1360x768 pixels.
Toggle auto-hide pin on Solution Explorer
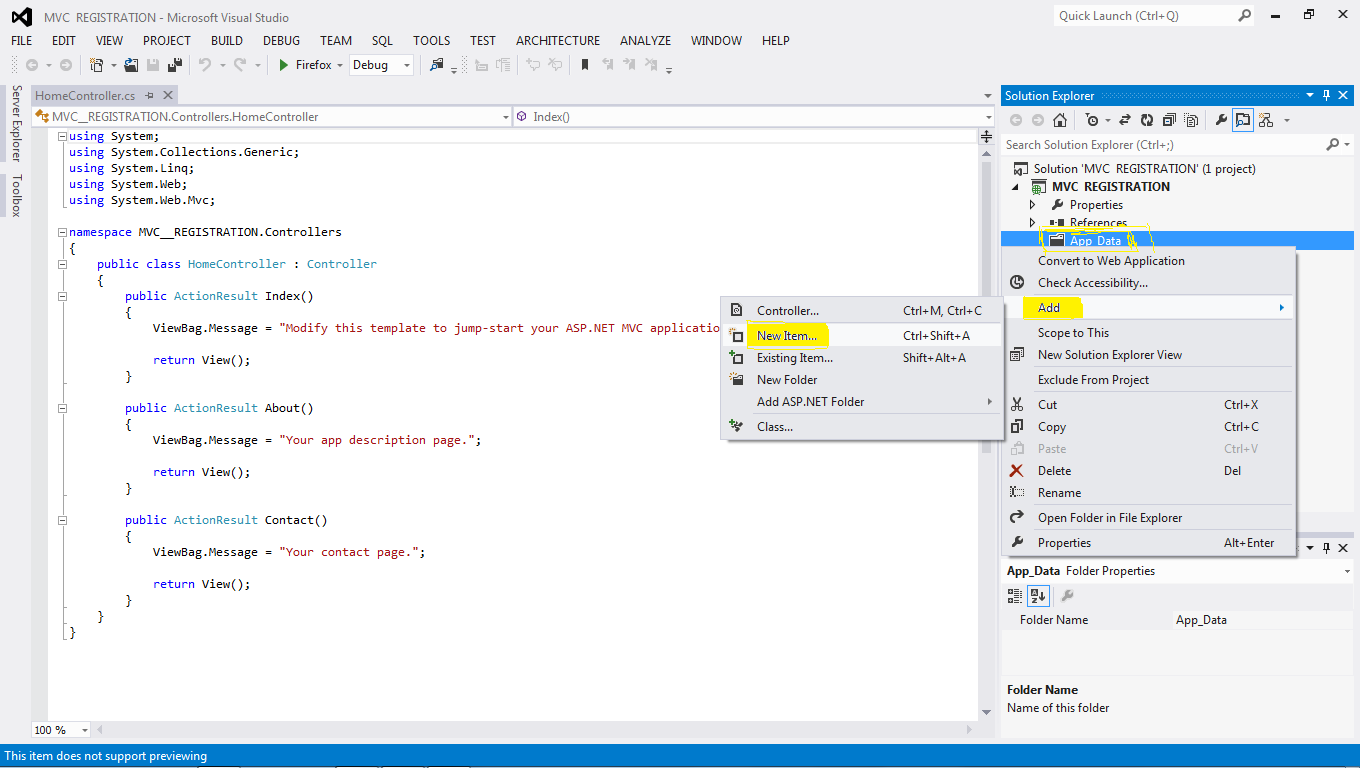[x=1327, y=95]
